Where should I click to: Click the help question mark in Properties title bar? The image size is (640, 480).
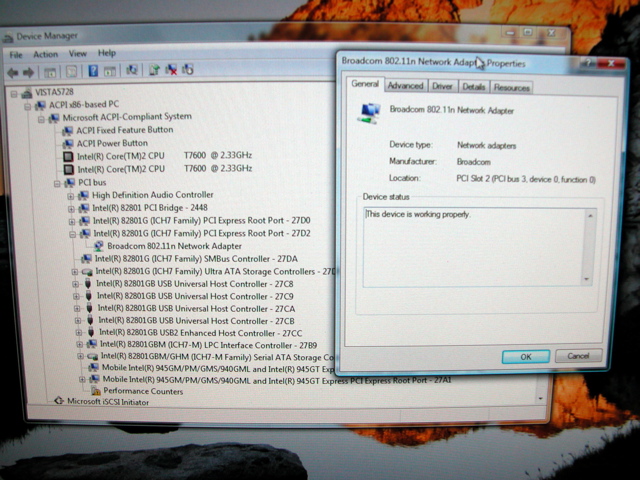click(x=588, y=63)
